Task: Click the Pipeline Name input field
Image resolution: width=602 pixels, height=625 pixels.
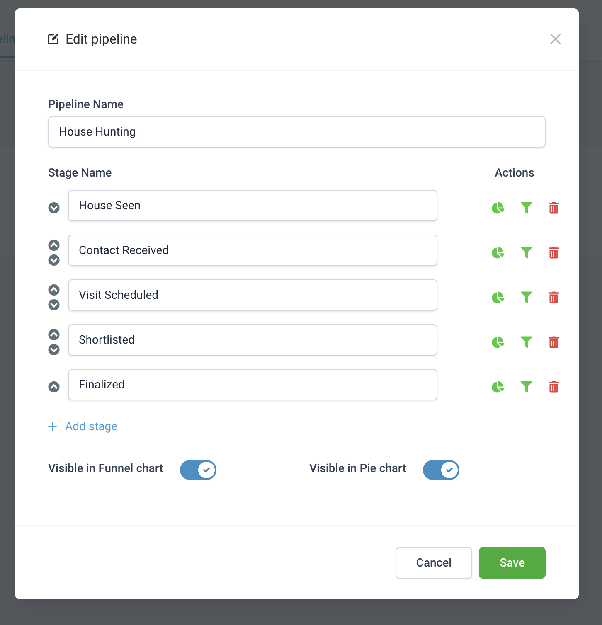Action: pos(297,132)
